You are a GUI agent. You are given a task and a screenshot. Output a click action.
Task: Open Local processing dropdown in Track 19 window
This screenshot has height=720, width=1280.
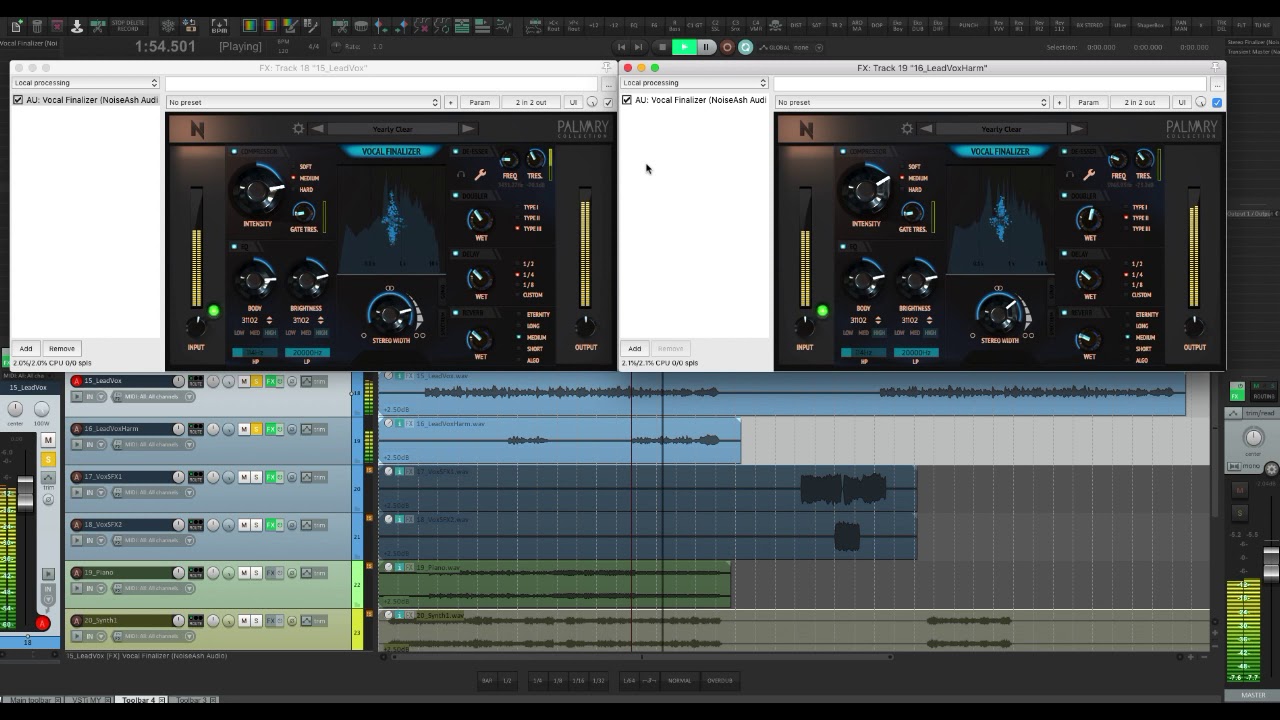coord(694,83)
